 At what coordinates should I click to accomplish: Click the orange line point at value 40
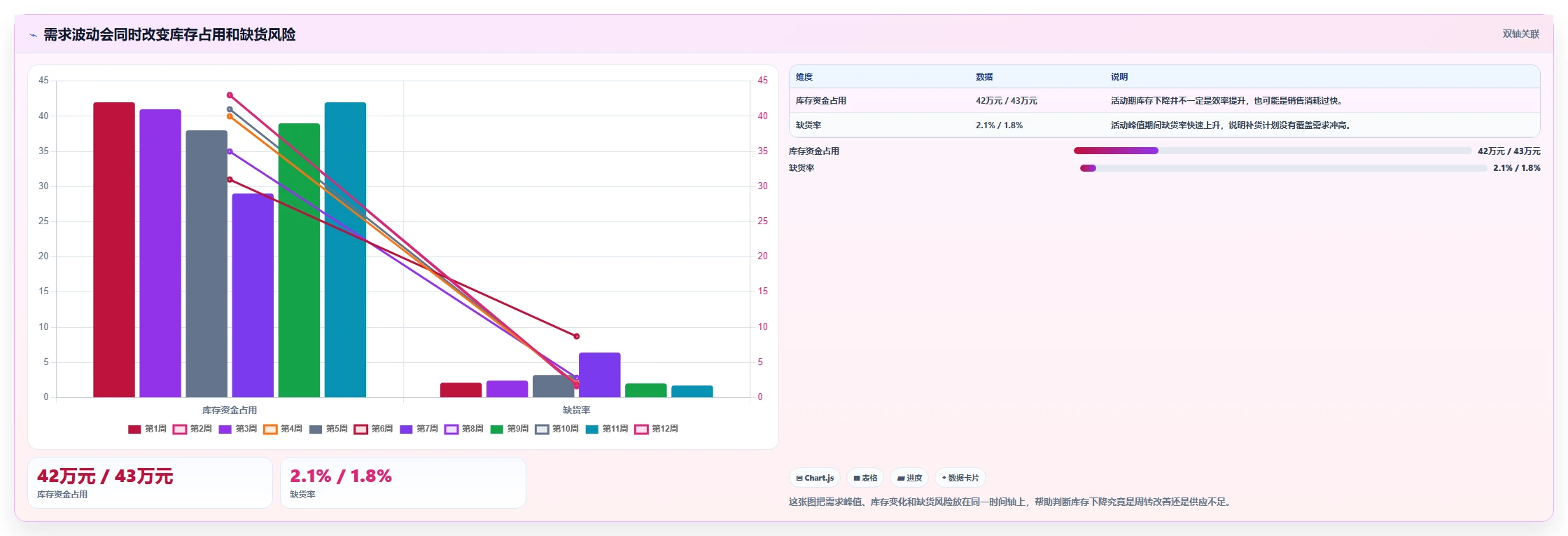point(230,116)
